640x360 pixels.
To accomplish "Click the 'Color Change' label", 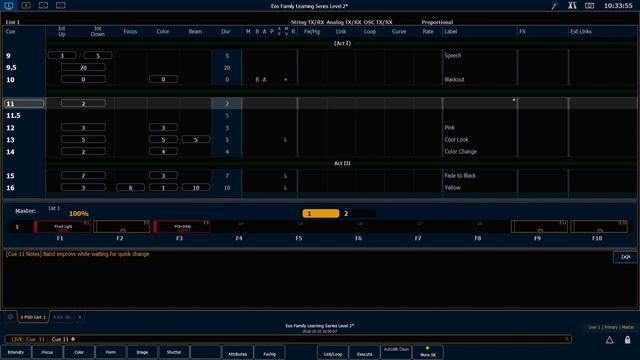I will coord(460,151).
